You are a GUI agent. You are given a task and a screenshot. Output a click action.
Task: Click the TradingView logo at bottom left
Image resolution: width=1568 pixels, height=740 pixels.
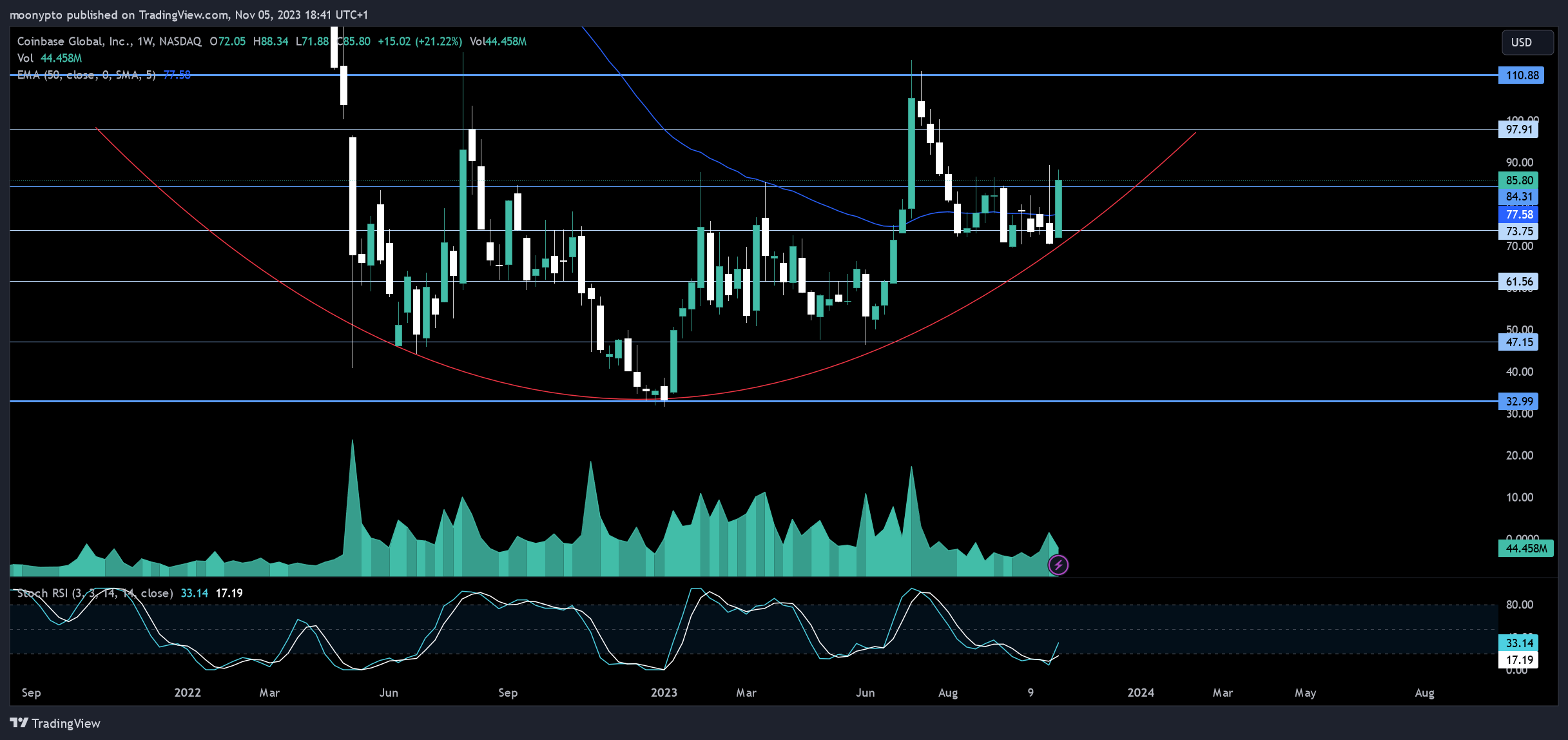coord(55,723)
